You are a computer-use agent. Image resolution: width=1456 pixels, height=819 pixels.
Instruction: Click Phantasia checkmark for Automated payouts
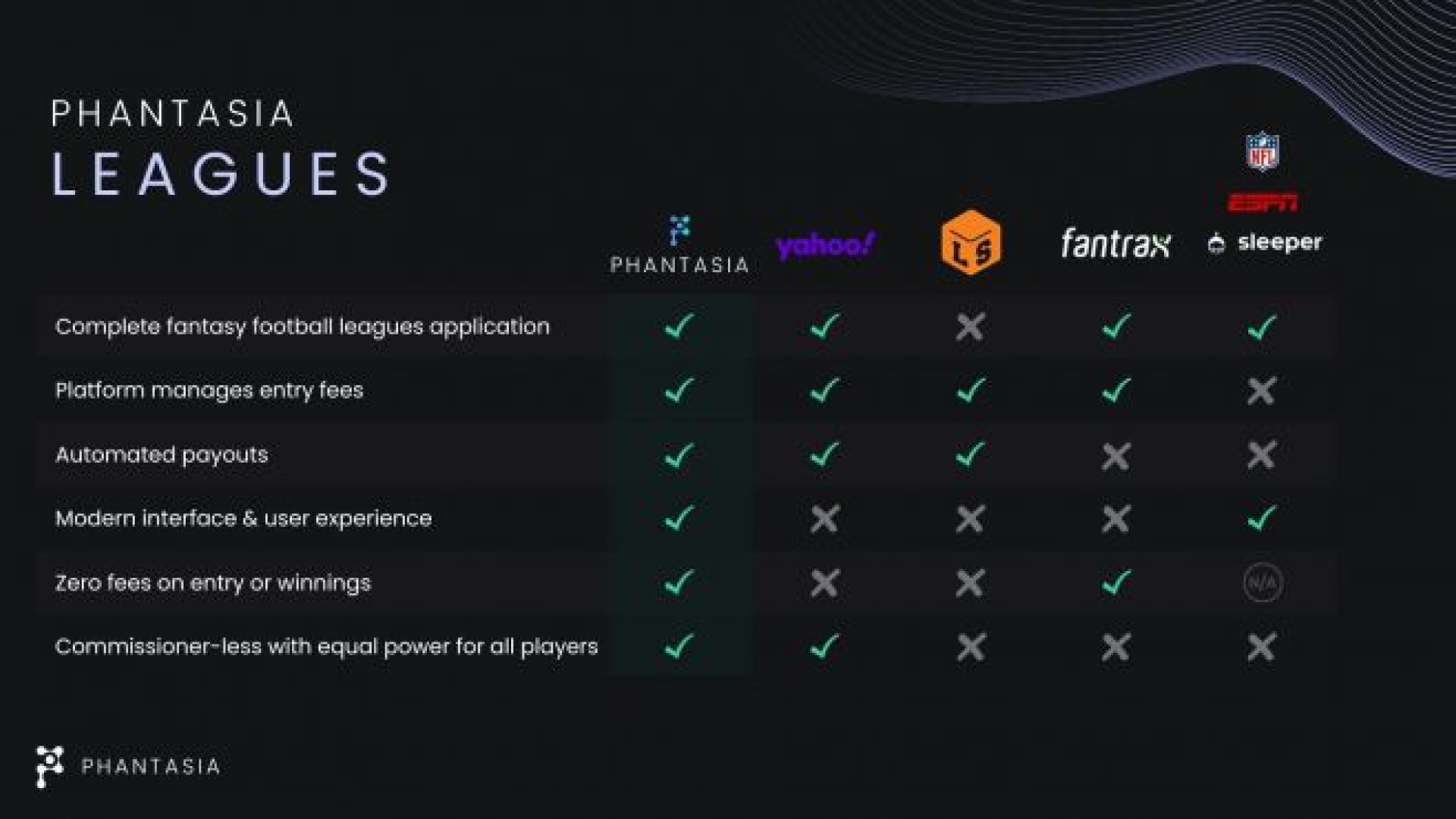(679, 455)
